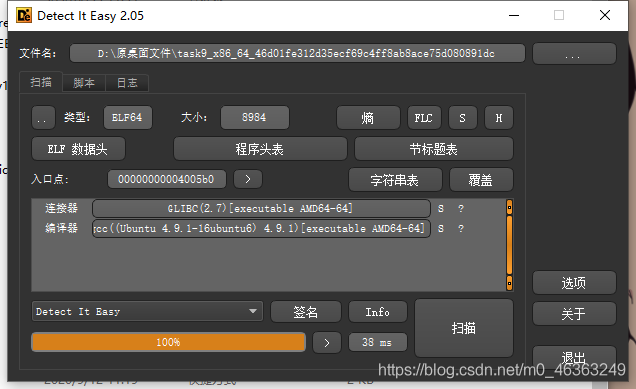The height and width of the screenshot is (389, 636).
Task: Switch to the 扫描 tab
Action: (41, 83)
